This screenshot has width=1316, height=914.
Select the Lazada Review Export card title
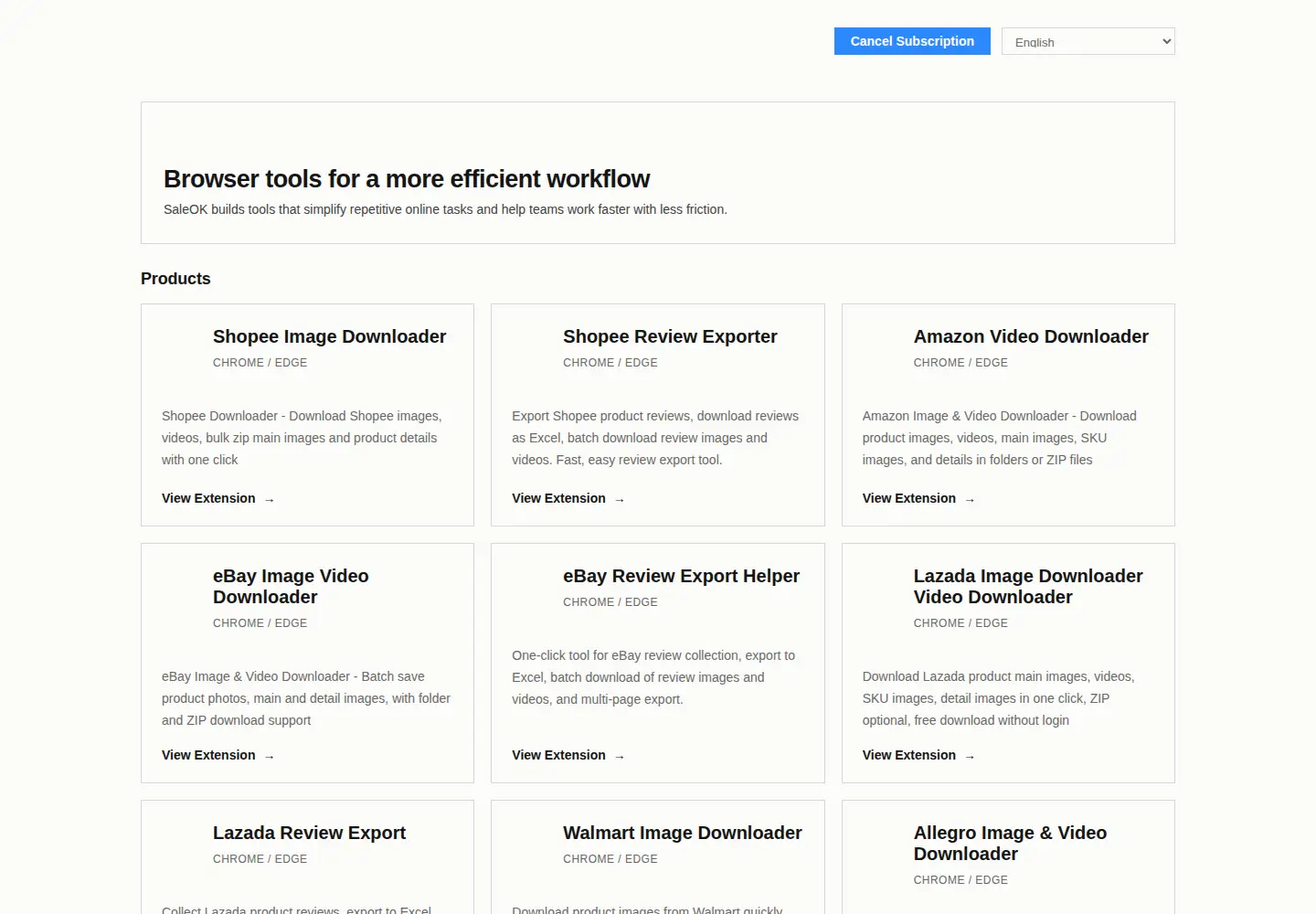click(309, 833)
